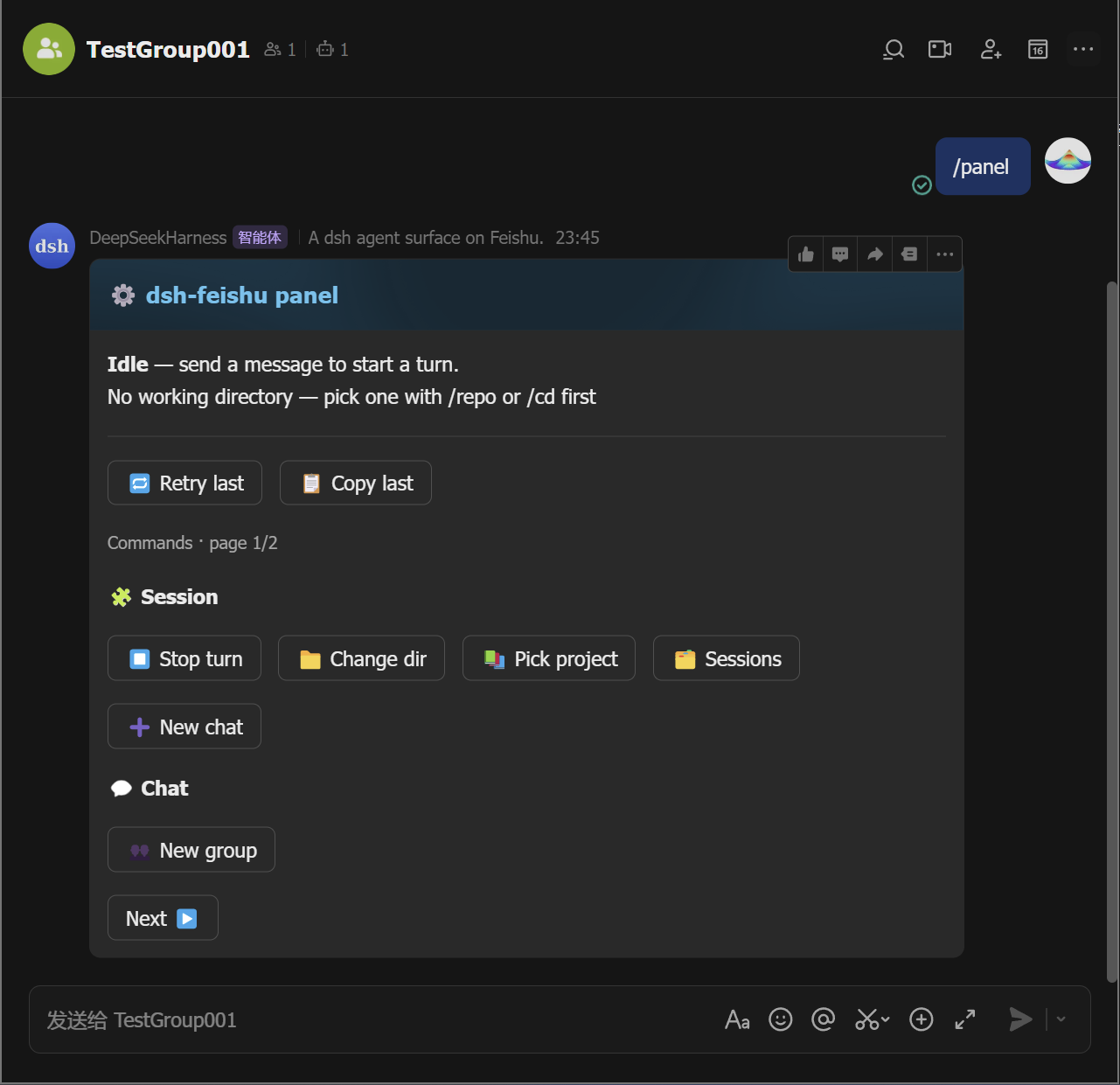Click the TestGroup001 group title

click(168, 50)
